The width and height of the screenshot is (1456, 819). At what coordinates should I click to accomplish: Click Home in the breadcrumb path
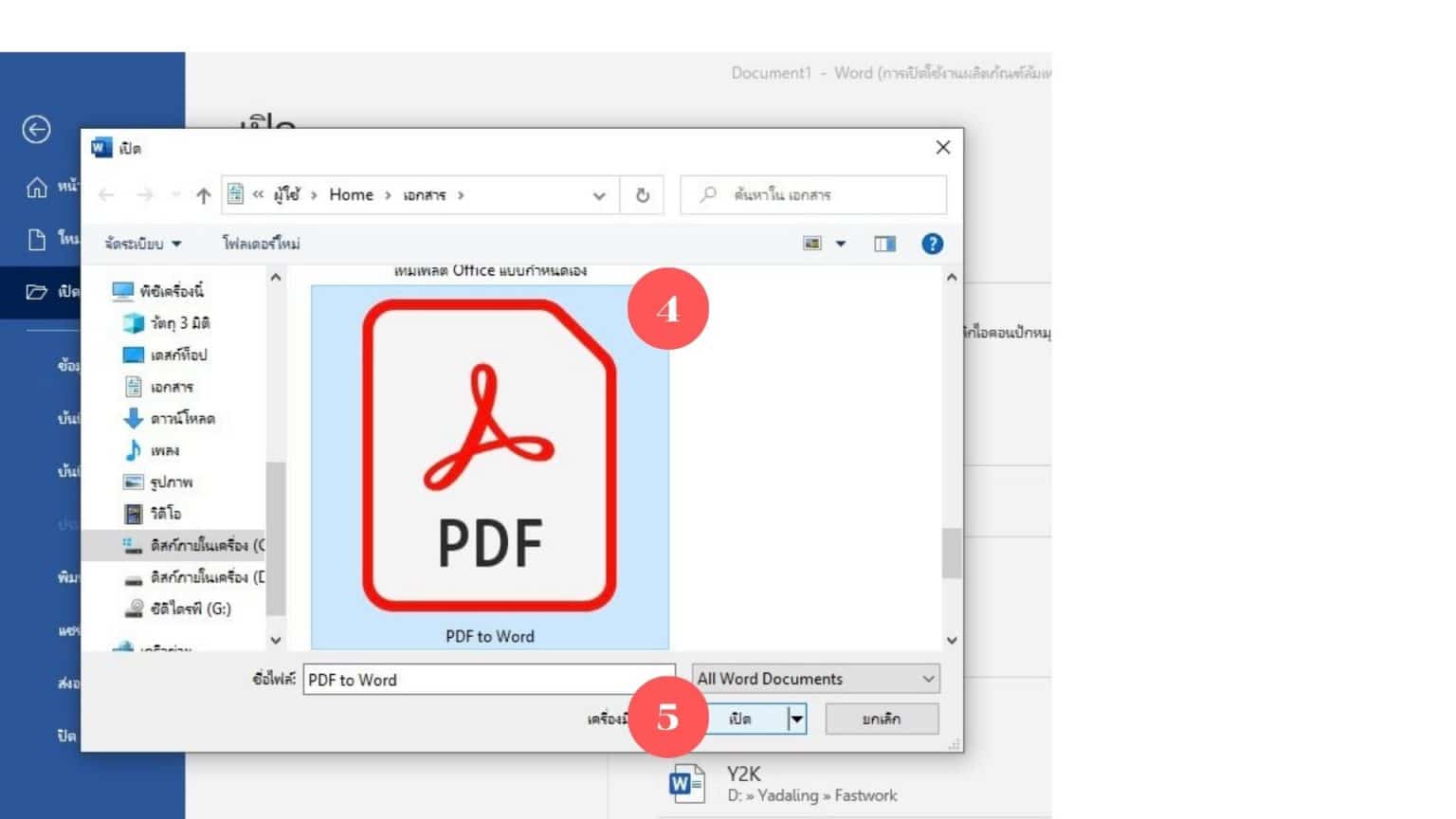coord(351,194)
